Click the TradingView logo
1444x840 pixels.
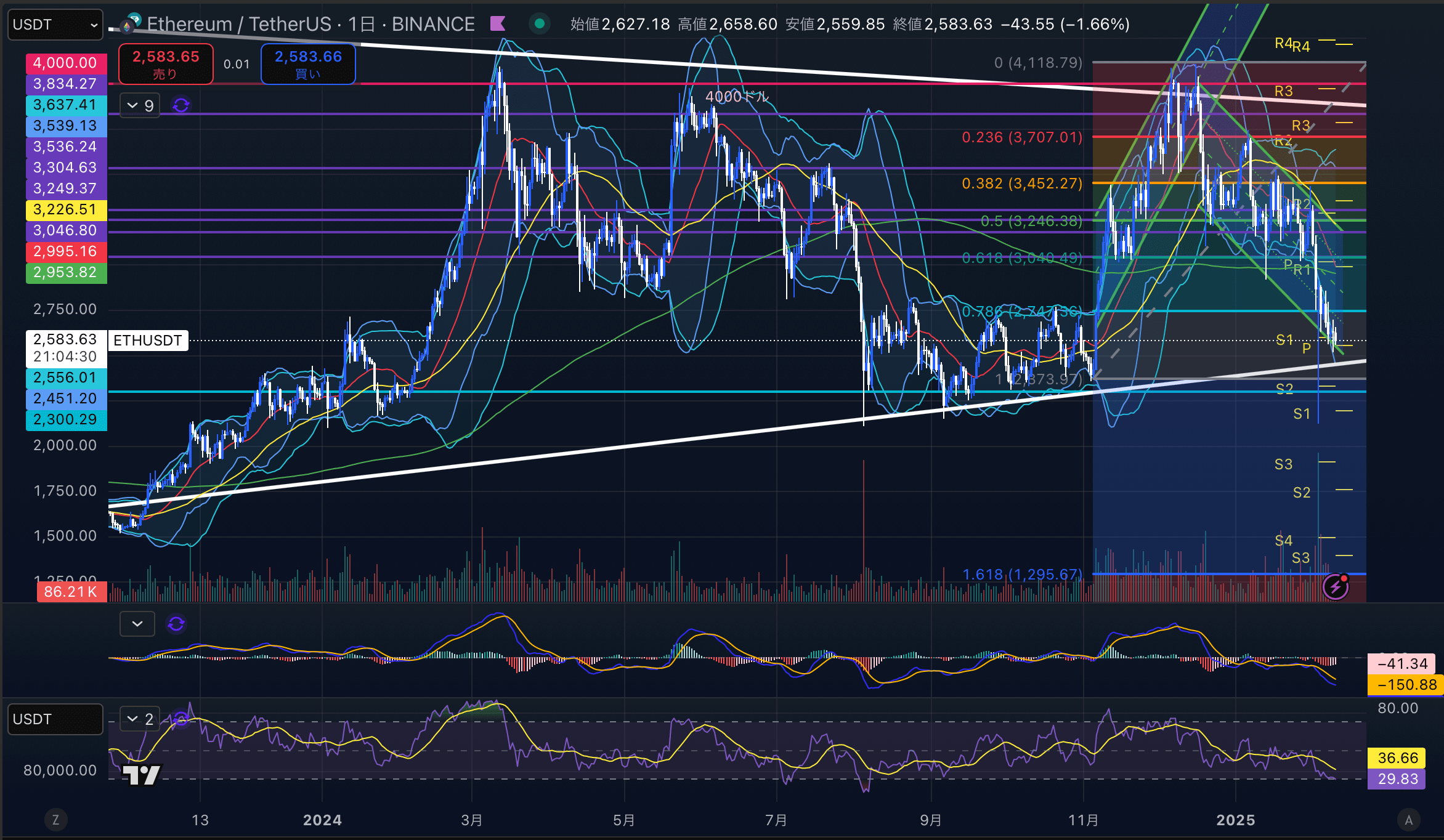pos(142,775)
